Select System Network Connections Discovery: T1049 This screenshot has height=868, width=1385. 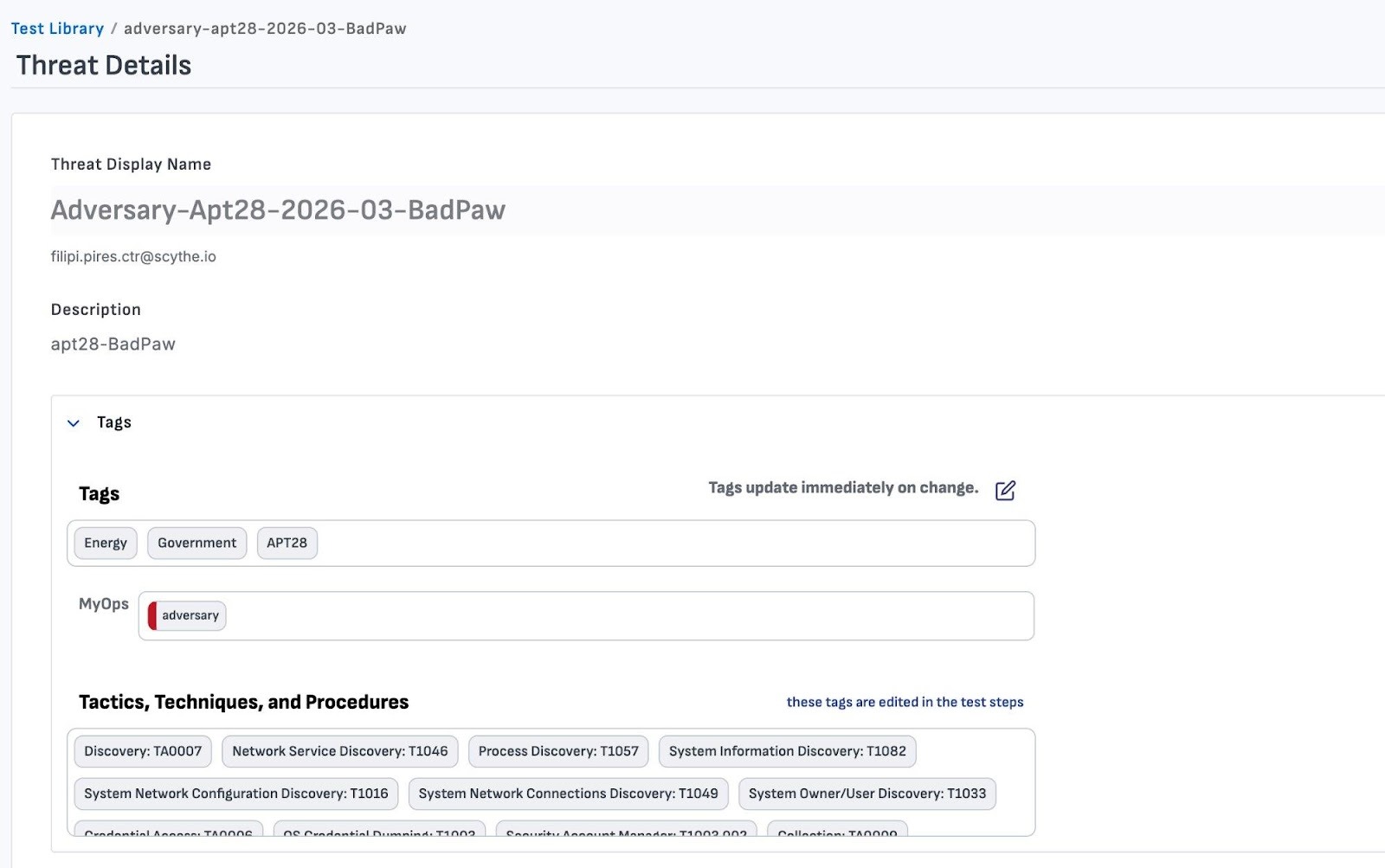[568, 794]
